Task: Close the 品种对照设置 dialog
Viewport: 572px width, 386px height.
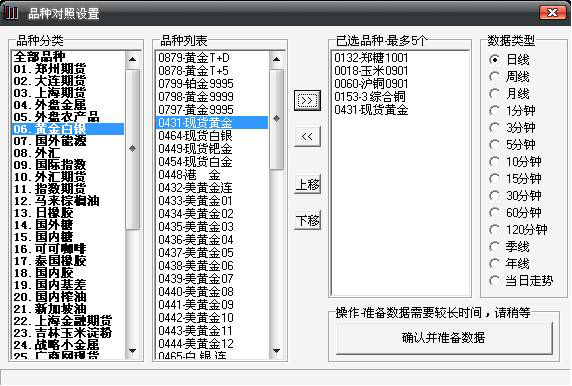Action: coord(552,12)
